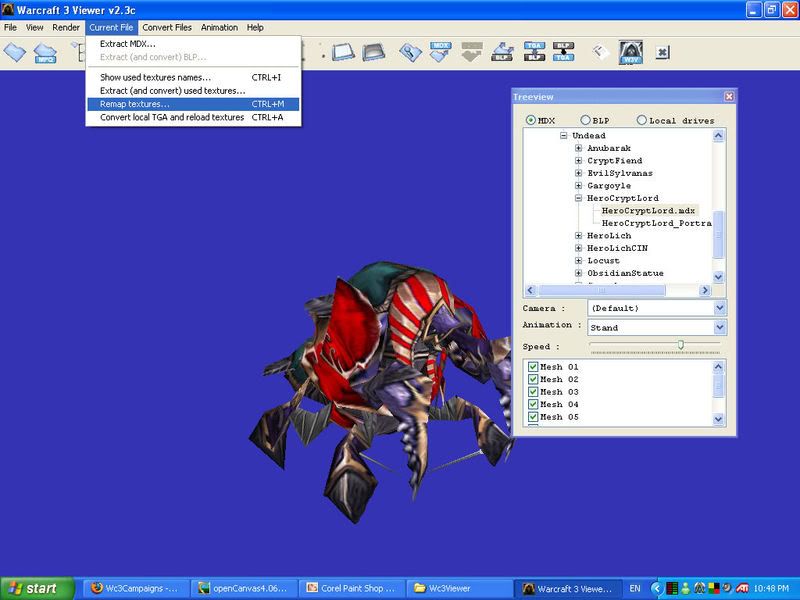Viewport: 800px width, 600px height.
Task: Uncheck the Mesh 02 checkbox
Action: (533, 379)
